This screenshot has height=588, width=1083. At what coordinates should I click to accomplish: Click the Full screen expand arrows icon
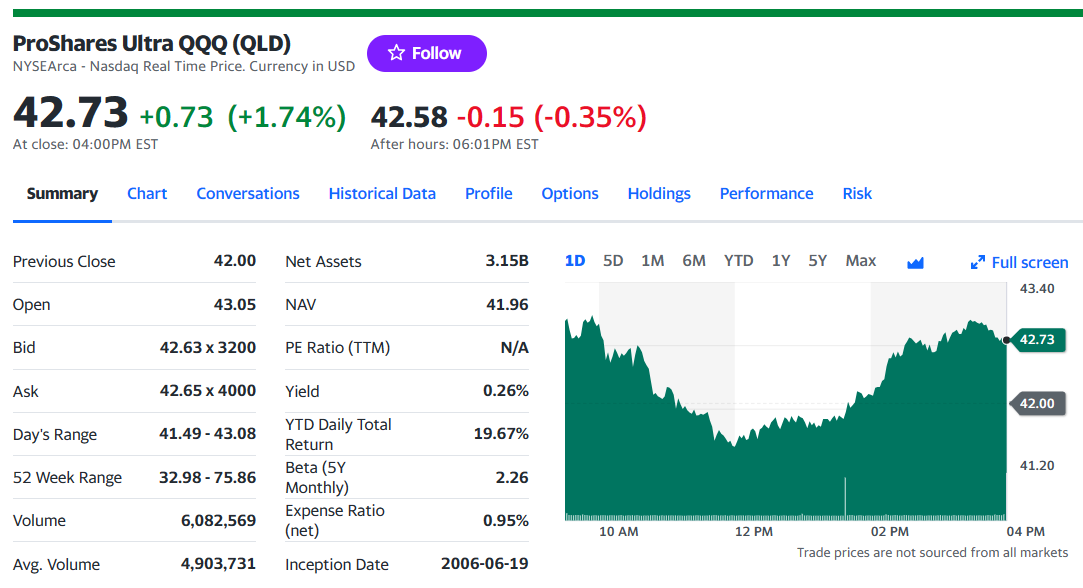(x=977, y=263)
